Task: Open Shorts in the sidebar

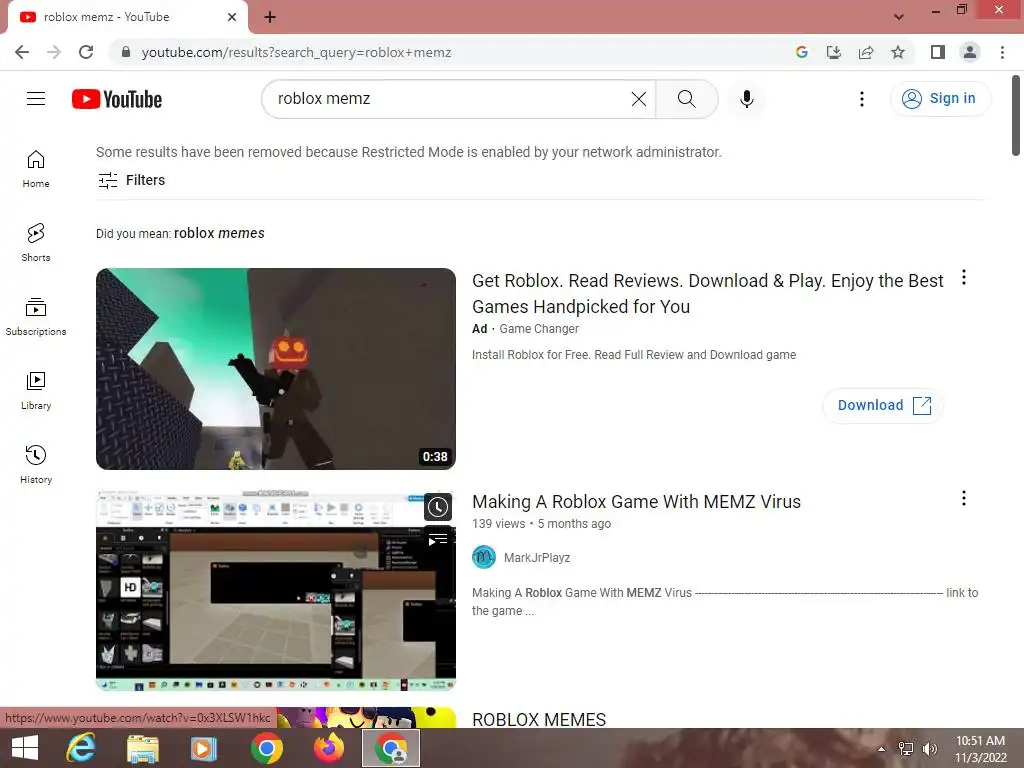Action: (36, 242)
